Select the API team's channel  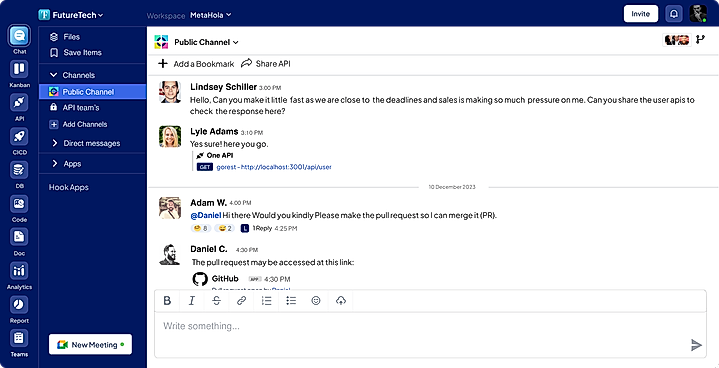click(74, 108)
